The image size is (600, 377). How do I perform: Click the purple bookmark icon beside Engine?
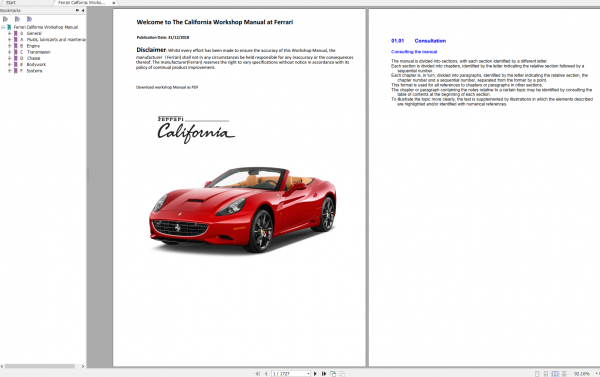point(16,46)
